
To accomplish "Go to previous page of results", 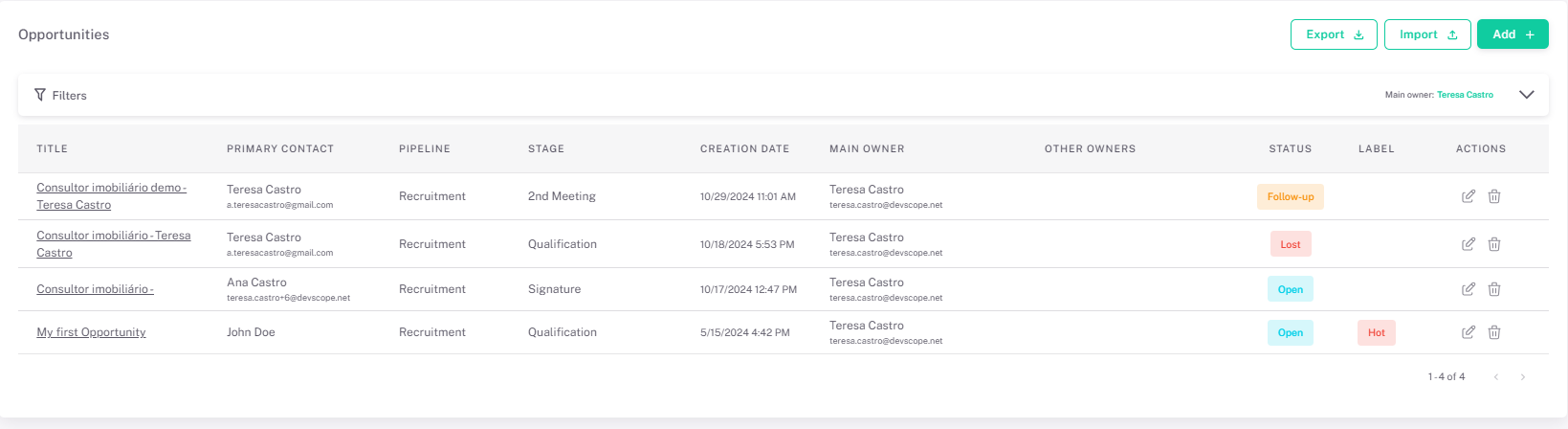I will tap(1496, 377).
